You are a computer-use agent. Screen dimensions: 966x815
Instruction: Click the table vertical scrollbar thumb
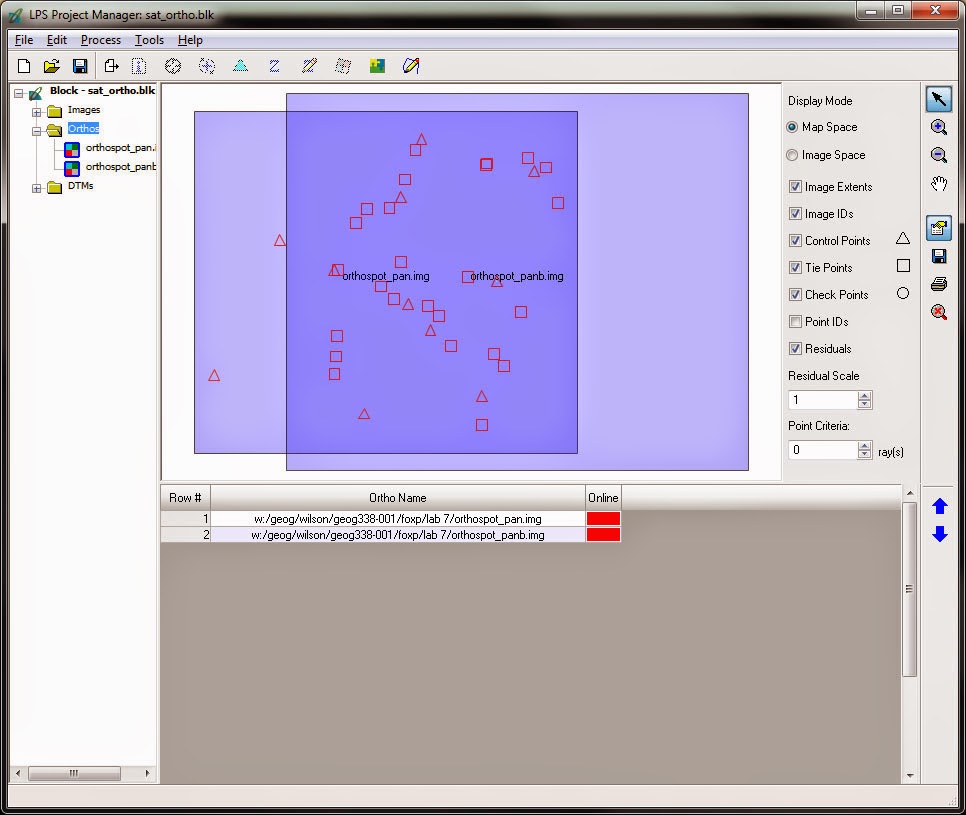tap(909, 590)
